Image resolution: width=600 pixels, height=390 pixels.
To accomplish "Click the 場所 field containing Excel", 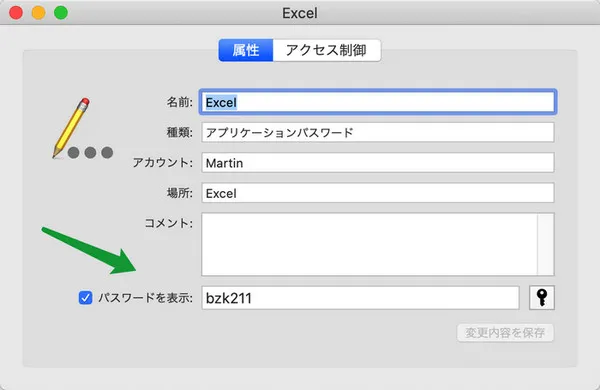I will pos(378,193).
